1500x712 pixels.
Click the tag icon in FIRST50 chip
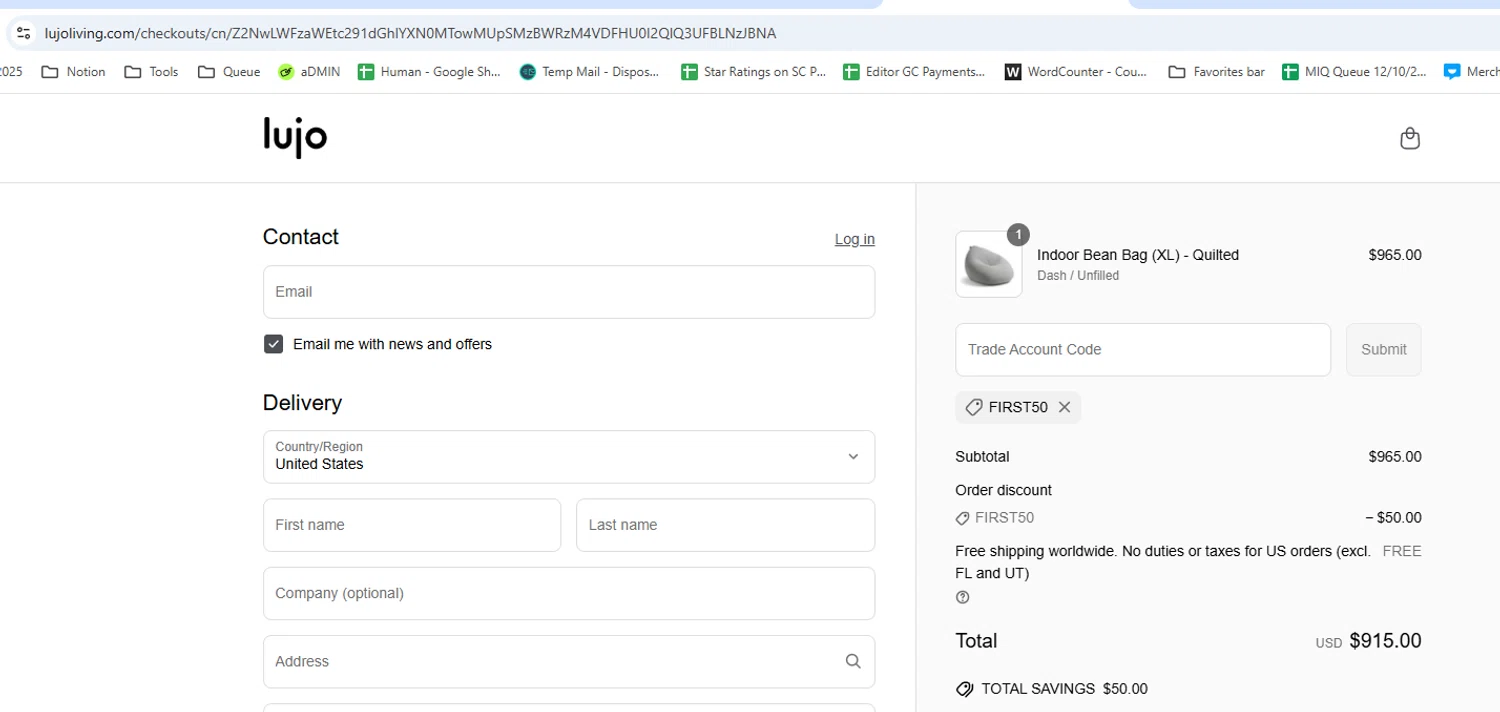(x=974, y=407)
